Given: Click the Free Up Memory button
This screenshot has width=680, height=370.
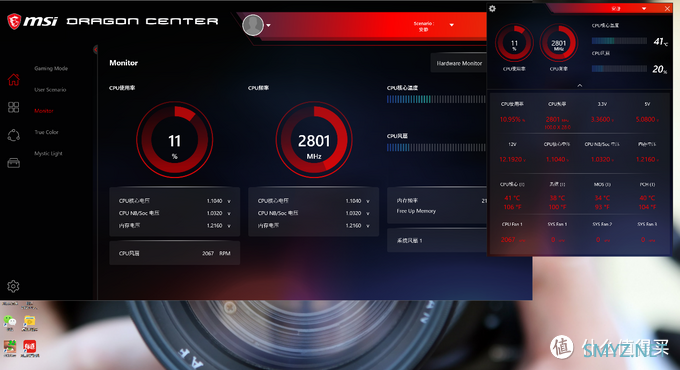Looking at the screenshot, I should click(x=416, y=211).
